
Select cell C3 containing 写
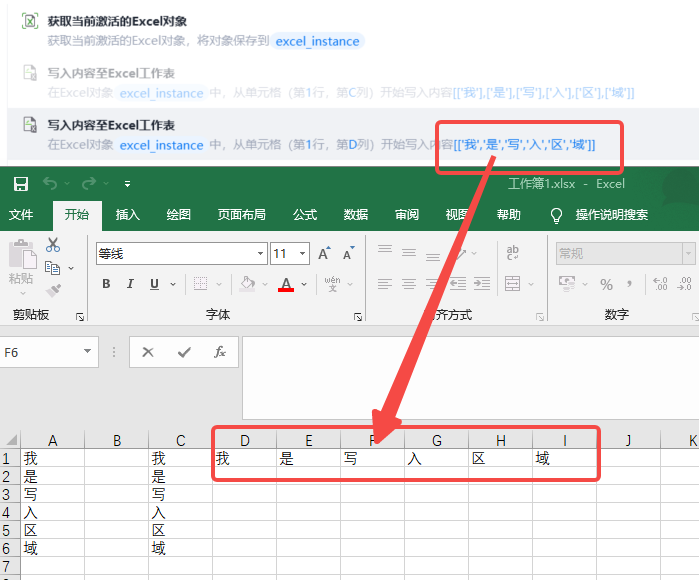point(180,494)
